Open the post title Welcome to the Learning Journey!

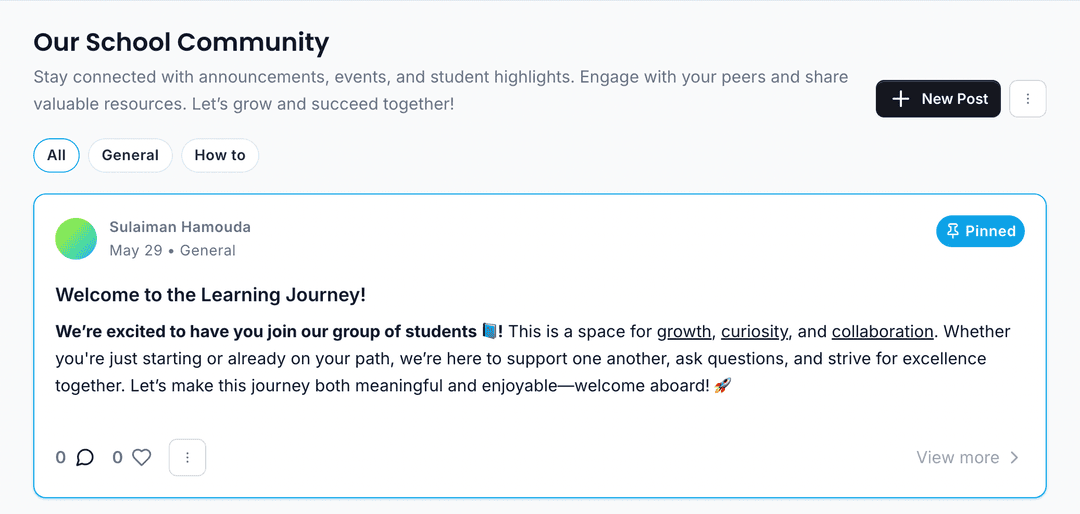point(211,295)
